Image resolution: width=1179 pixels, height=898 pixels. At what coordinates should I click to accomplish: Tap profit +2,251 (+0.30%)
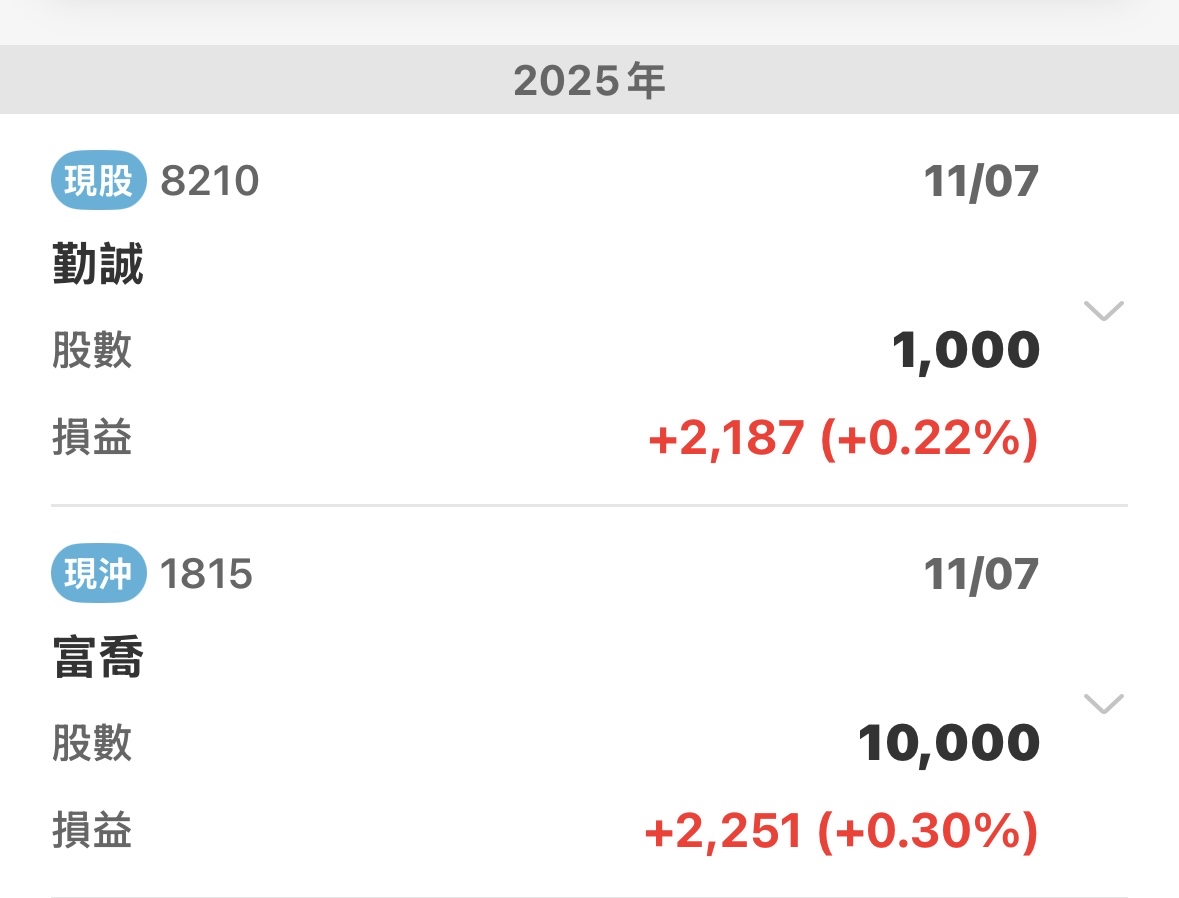tap(840, 832)
